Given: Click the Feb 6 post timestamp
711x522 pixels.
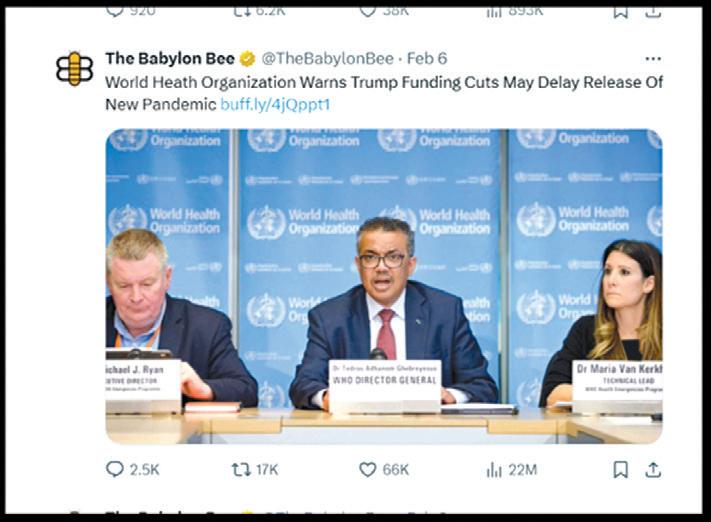Looking at the screenshot, I should pyautogui.click(x=427, y=59).
